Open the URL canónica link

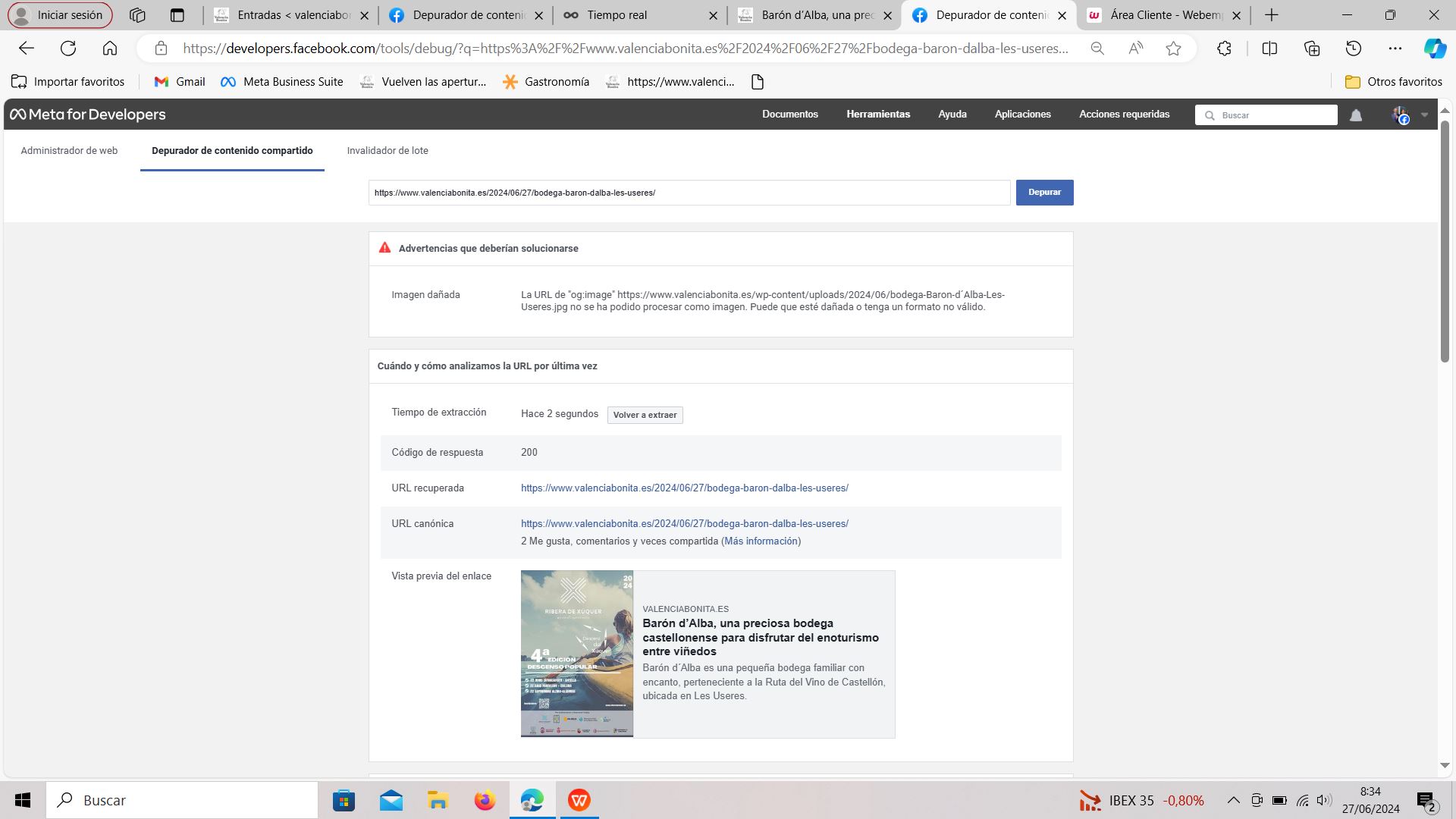click(x=685, y=524)
